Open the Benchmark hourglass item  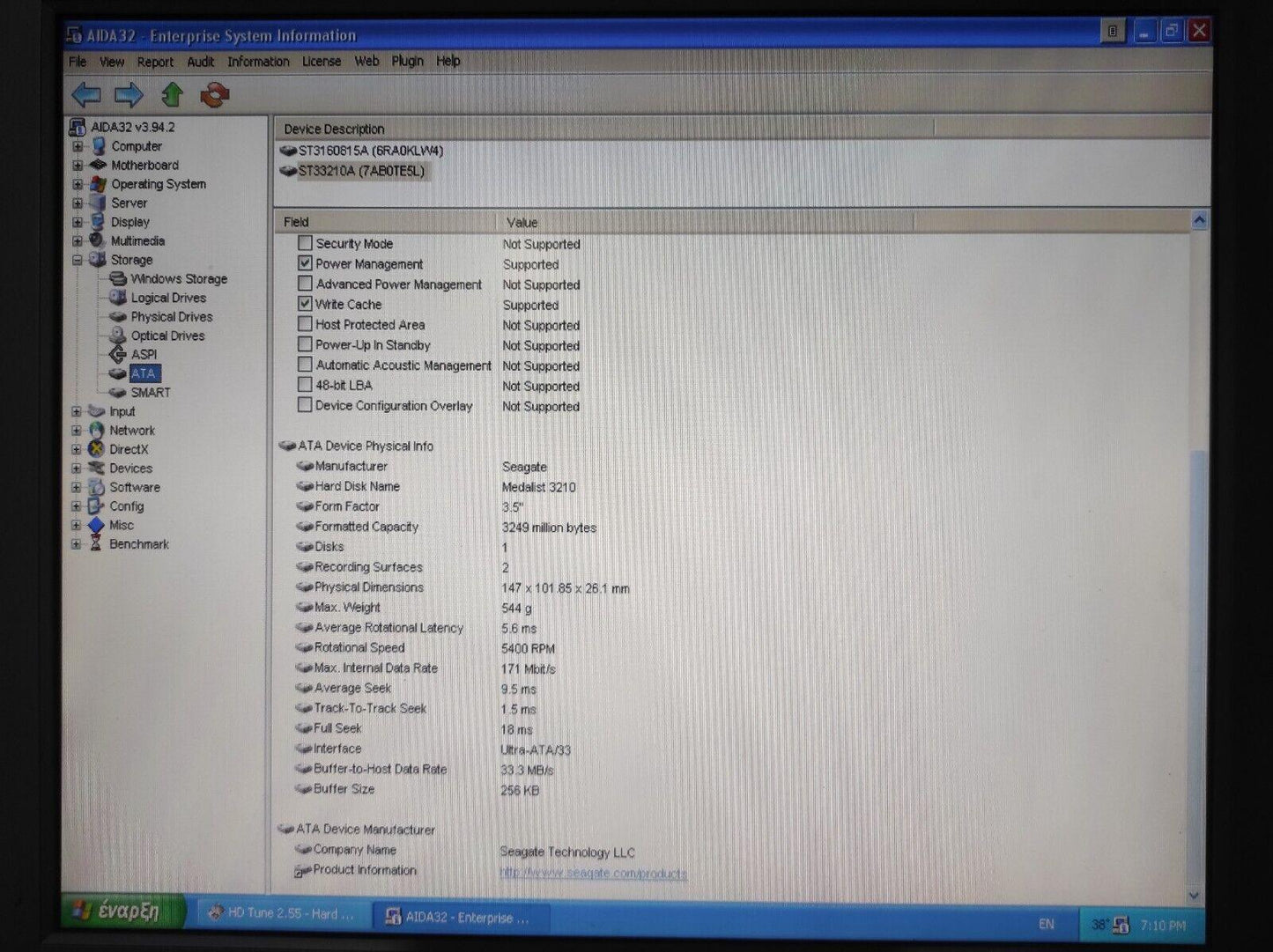click(138, 544)
